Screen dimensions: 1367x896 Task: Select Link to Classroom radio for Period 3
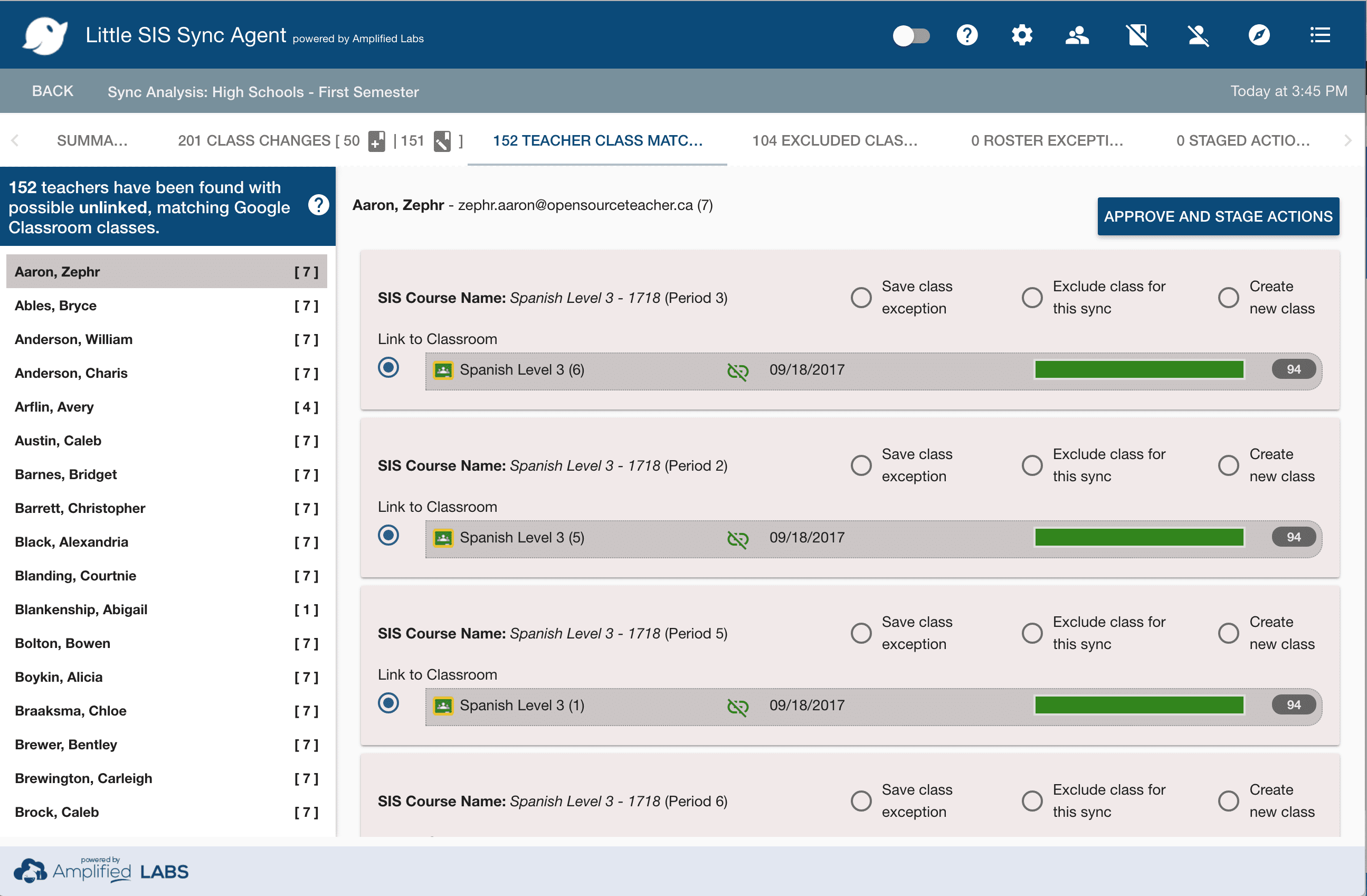point(388,368)
